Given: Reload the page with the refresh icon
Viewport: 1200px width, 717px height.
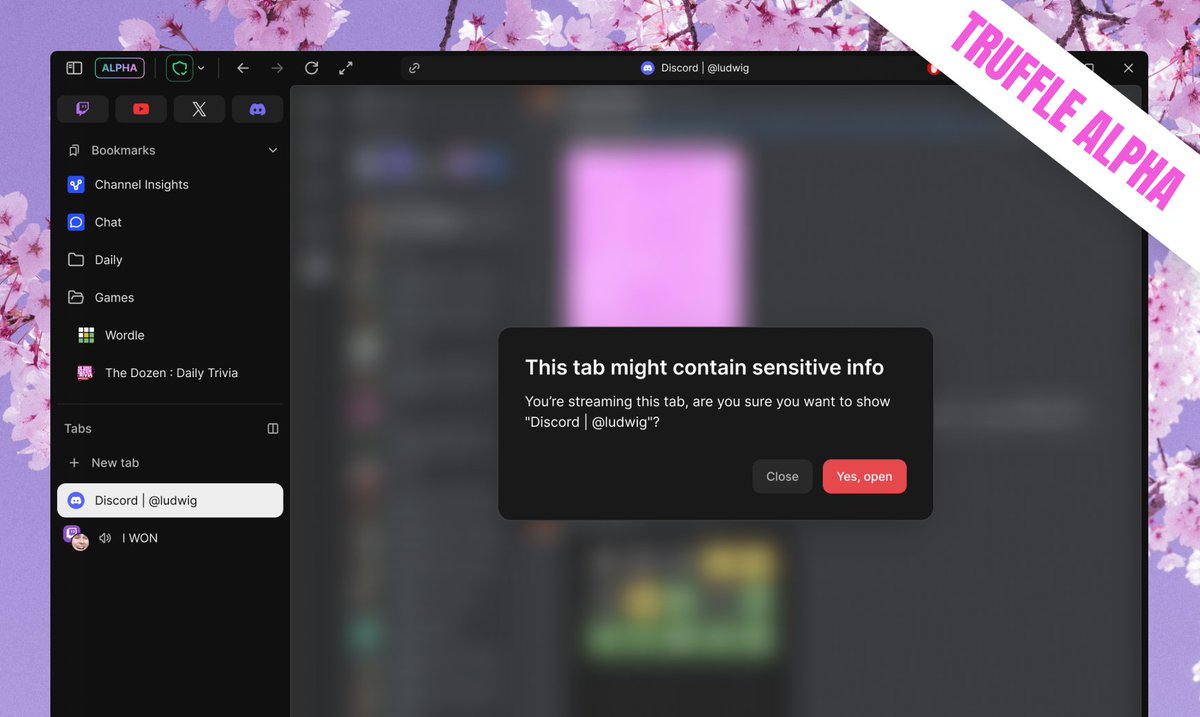Looking at the screenshot, I should coord(312,68).
